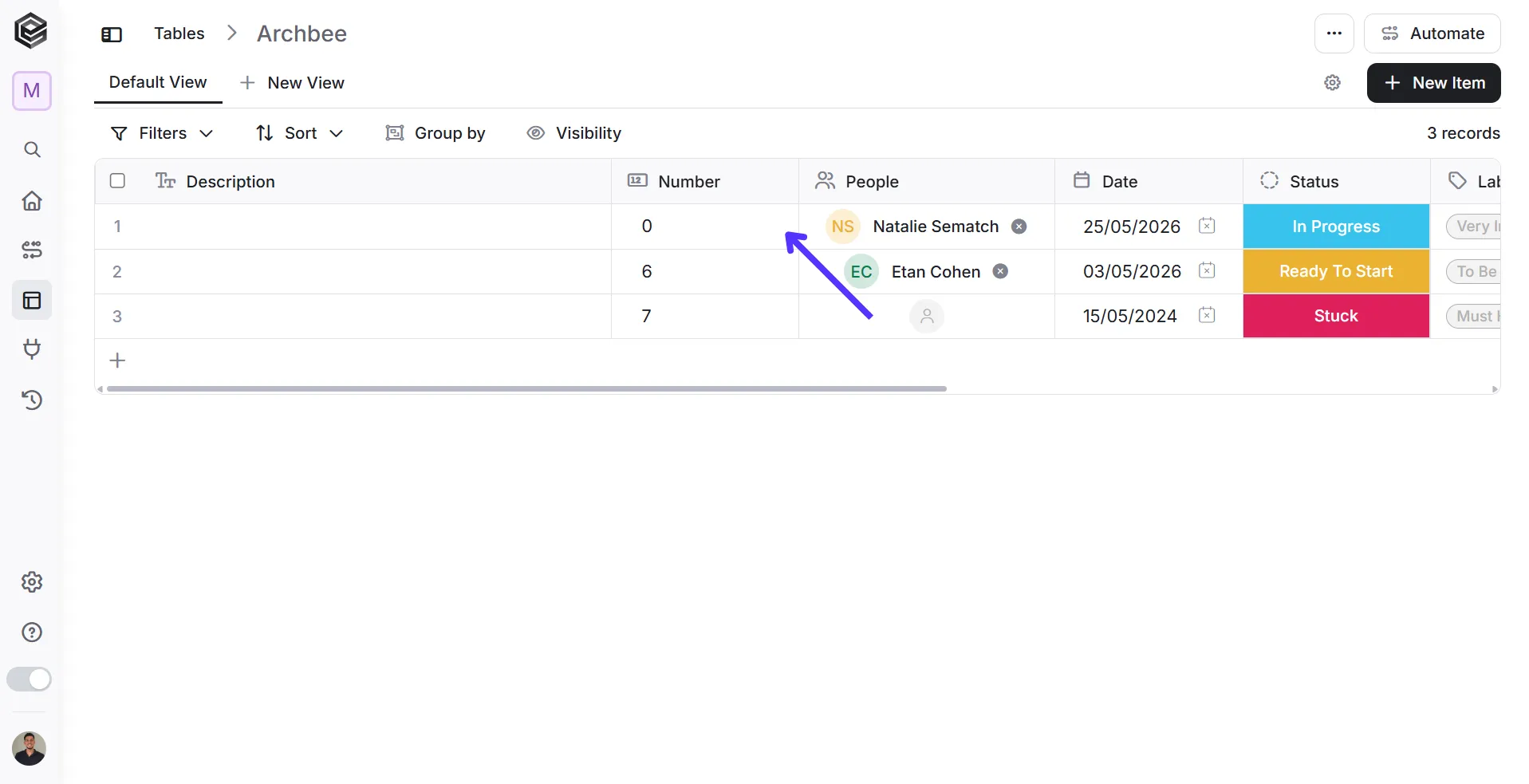
Task: Expand the Filters dropdown
Action: [x=162, y=133]
